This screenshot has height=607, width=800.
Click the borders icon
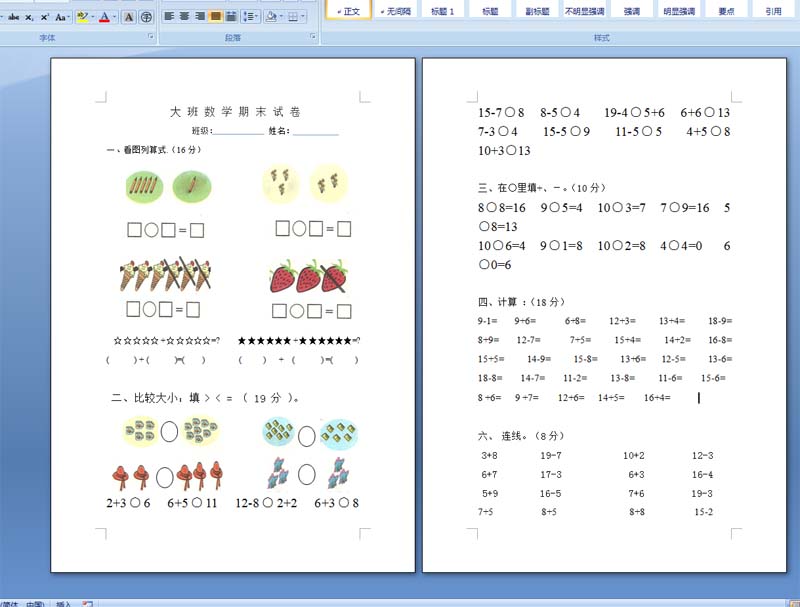(293, 17)
